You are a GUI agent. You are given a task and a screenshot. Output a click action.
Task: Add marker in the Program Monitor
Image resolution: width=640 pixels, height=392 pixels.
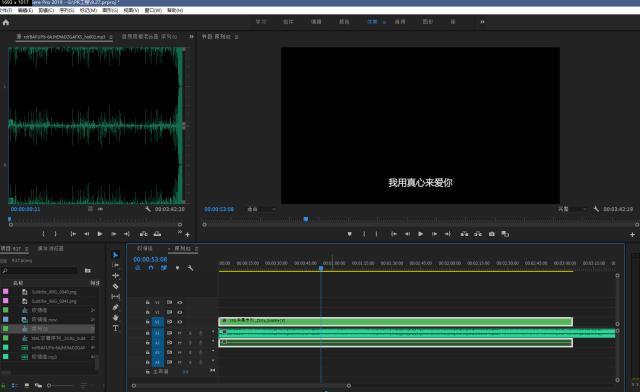point(349,234)
